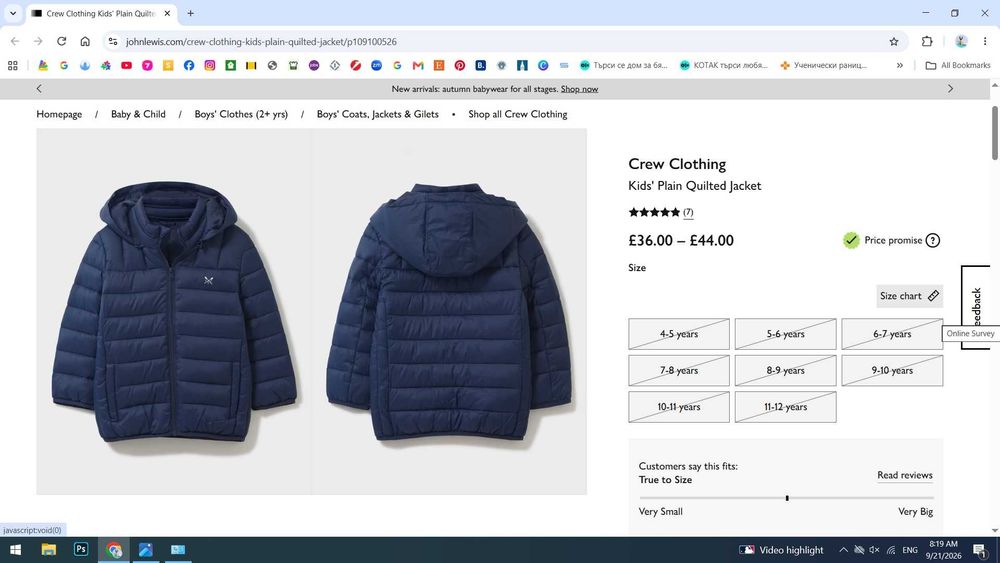Open Photoshop from the taskbar
This screenshot has height=563, width=1000.
point(81,549)
